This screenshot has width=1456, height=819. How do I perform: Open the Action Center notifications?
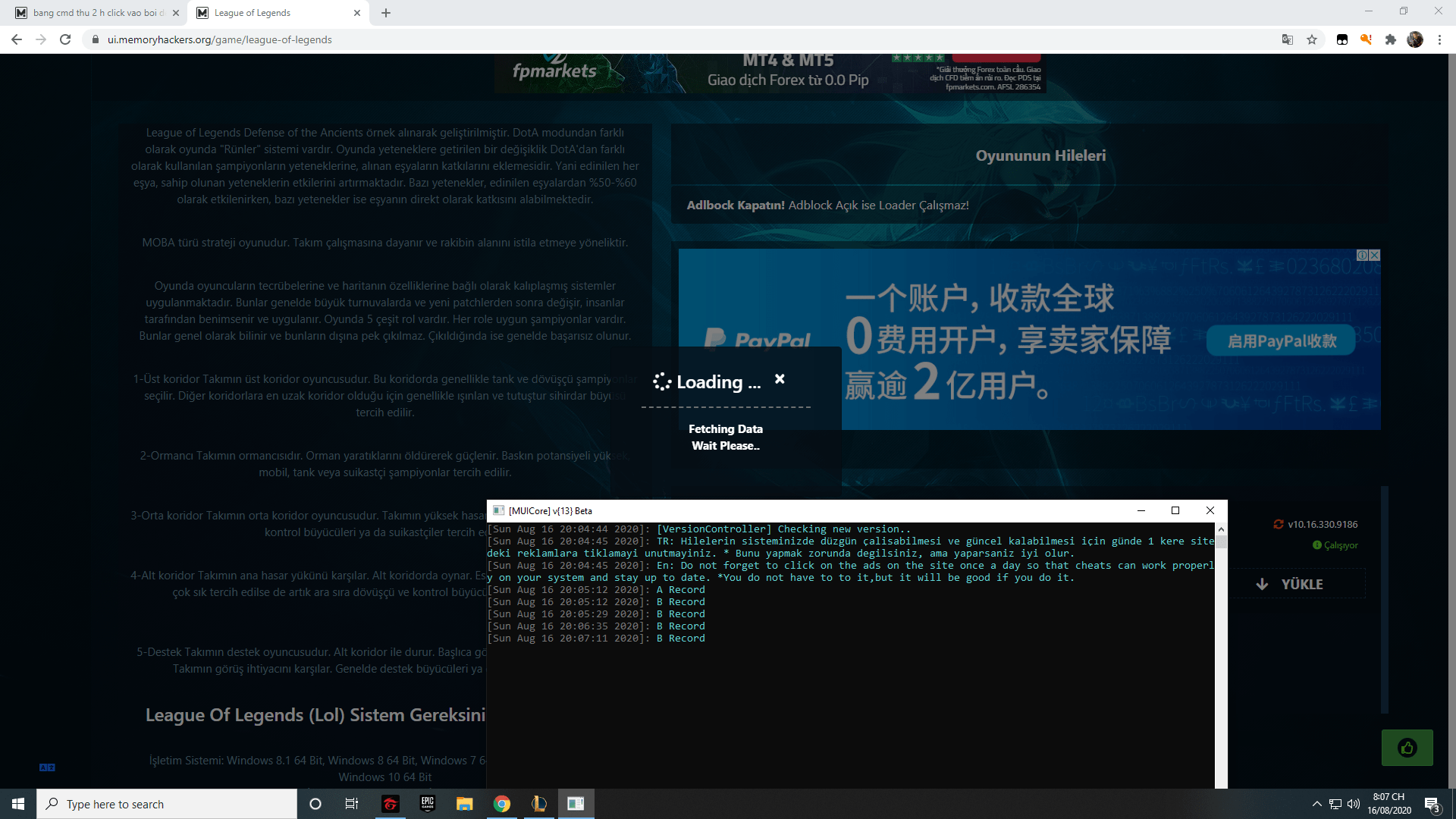pyautogui.click(x=1432, y=804)
